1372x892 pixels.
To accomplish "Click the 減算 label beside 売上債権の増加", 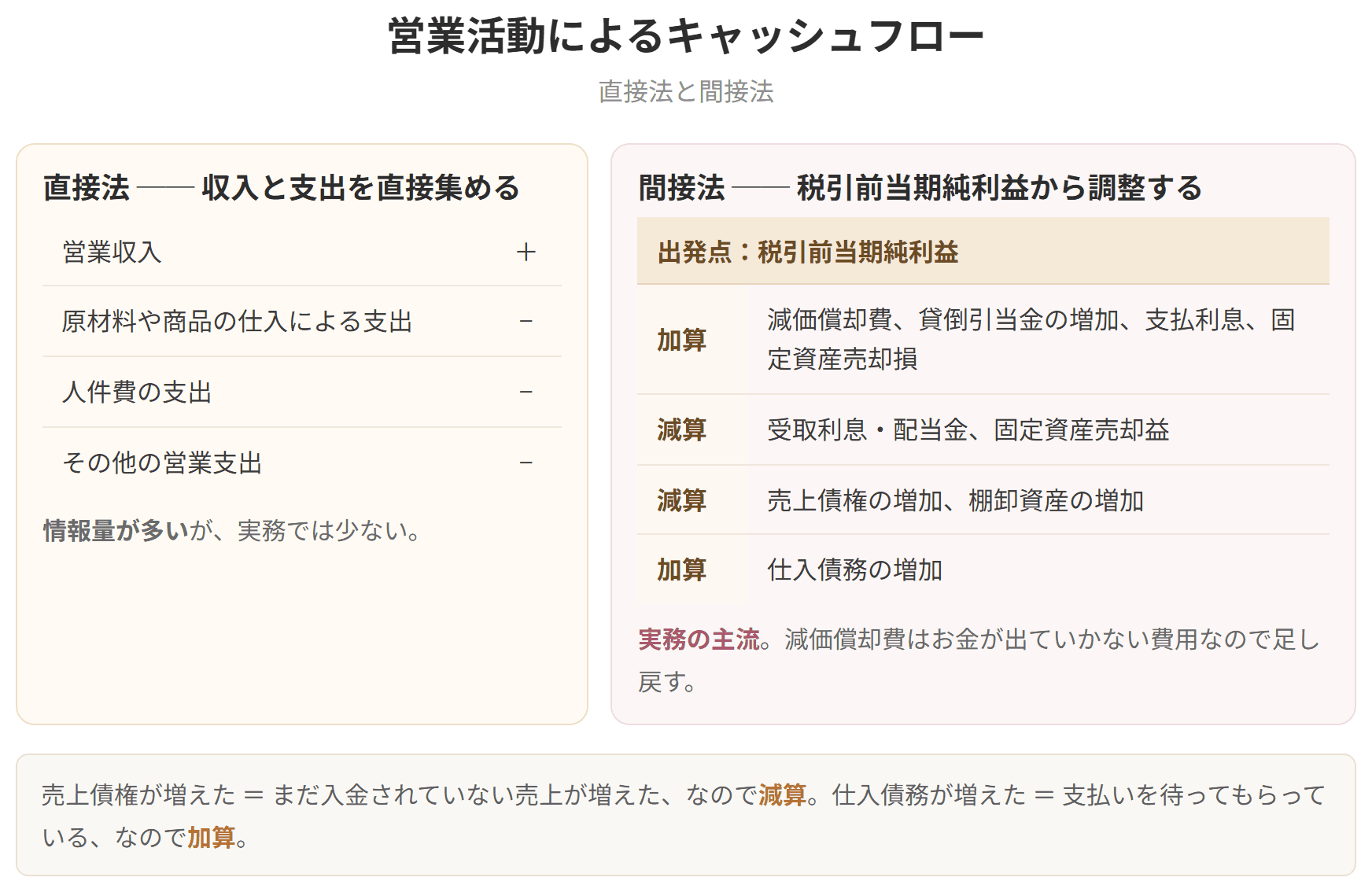I will tap(682, 501).
